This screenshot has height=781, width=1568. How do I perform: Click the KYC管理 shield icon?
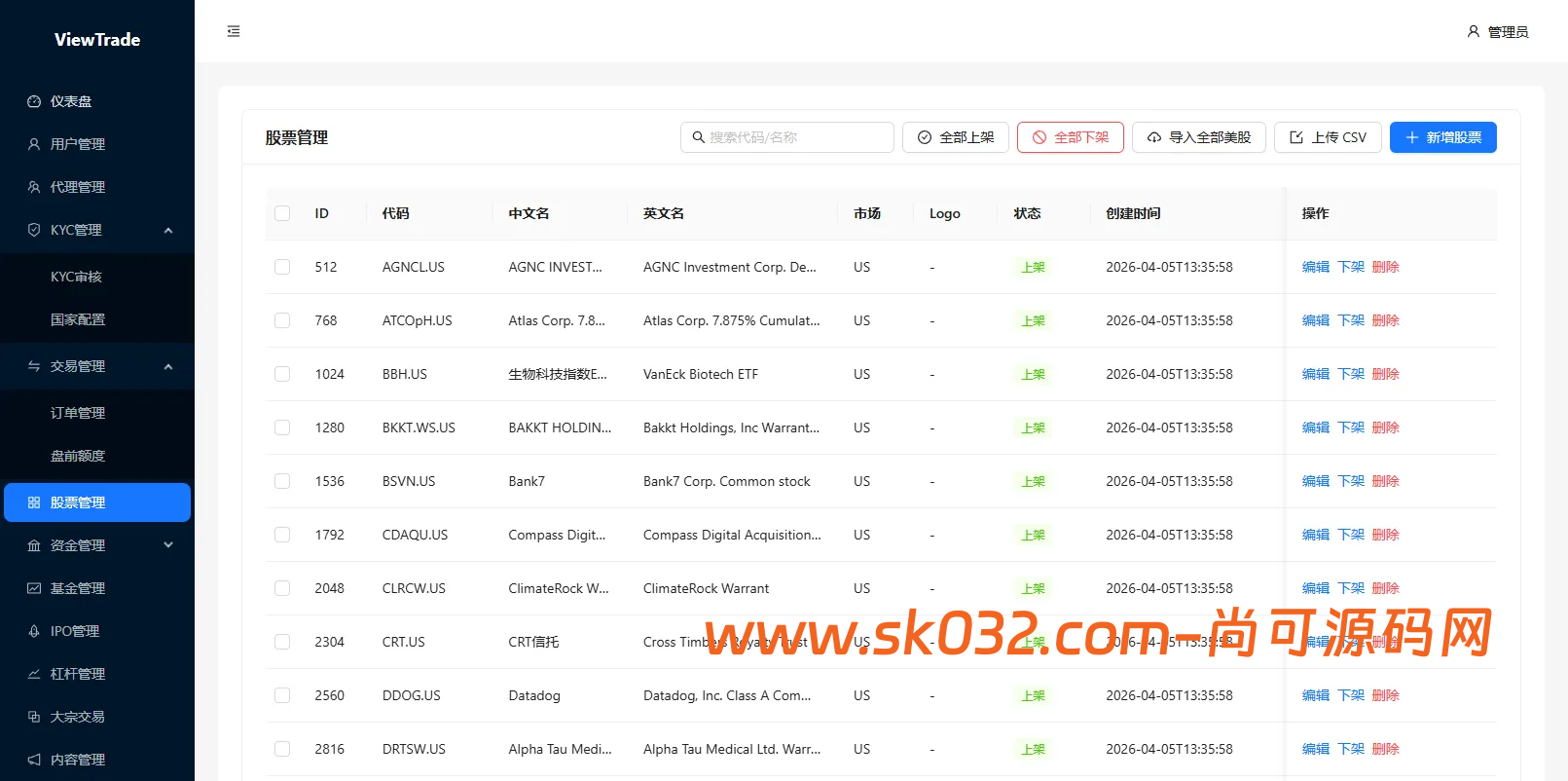[x=34, y=230]
